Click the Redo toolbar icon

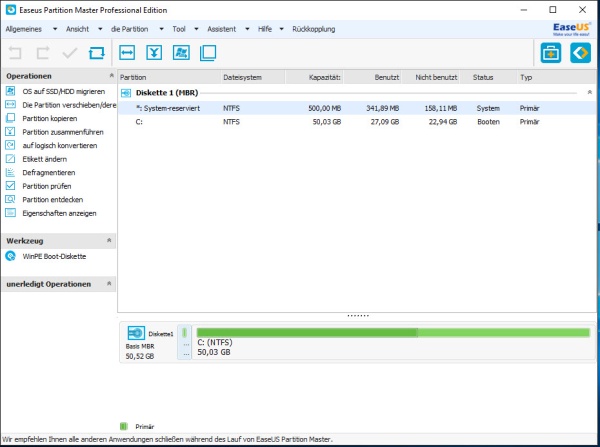coord(42,53)
